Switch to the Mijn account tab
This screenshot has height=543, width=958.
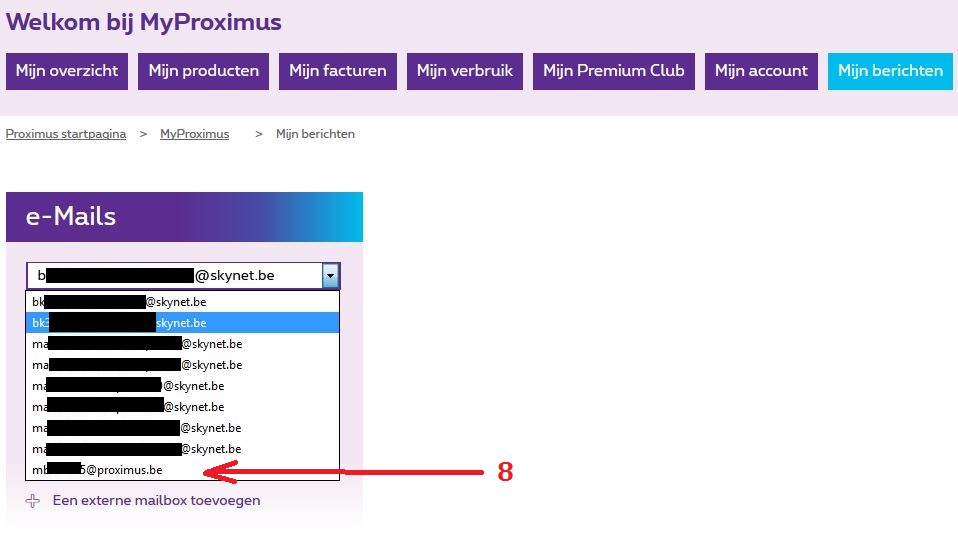pos(761,71)
